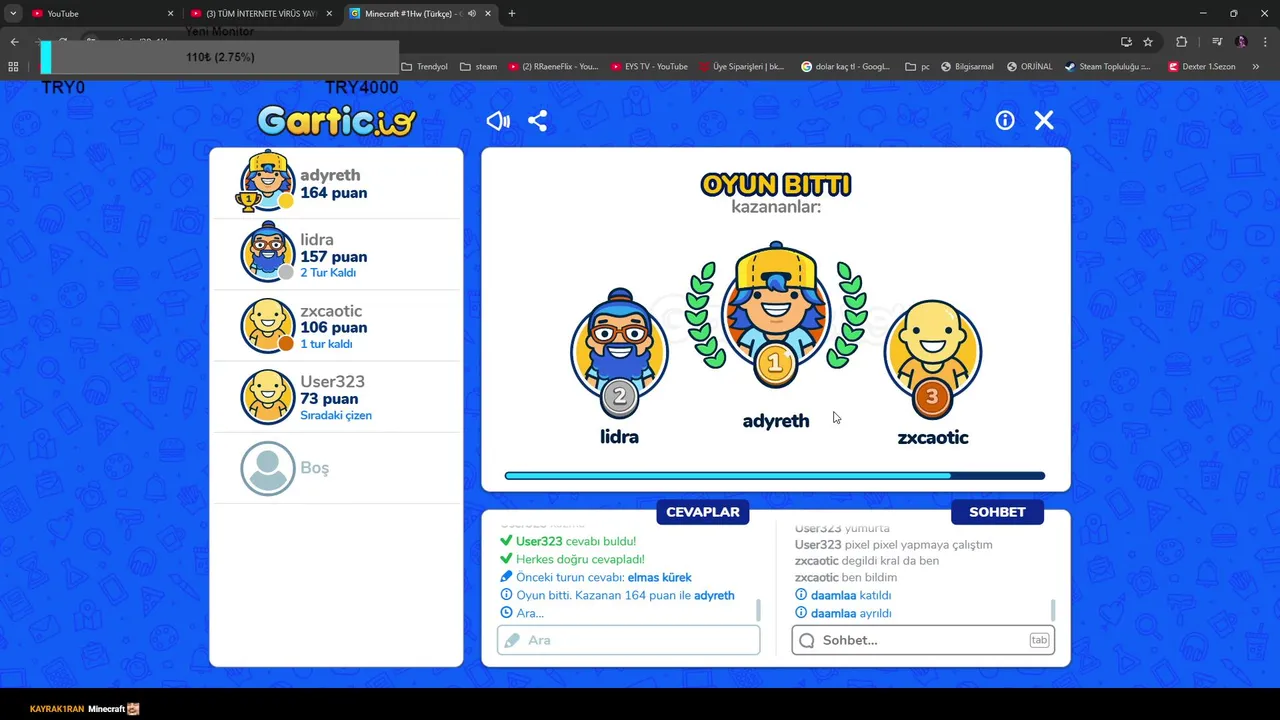
Task: Go back in browser history
Action: coord(15,42)
